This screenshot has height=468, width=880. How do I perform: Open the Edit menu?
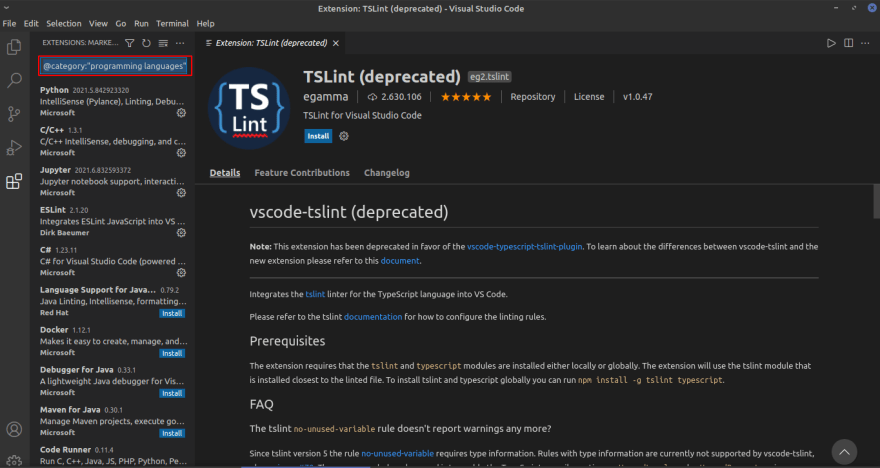[x=31, y=24]
